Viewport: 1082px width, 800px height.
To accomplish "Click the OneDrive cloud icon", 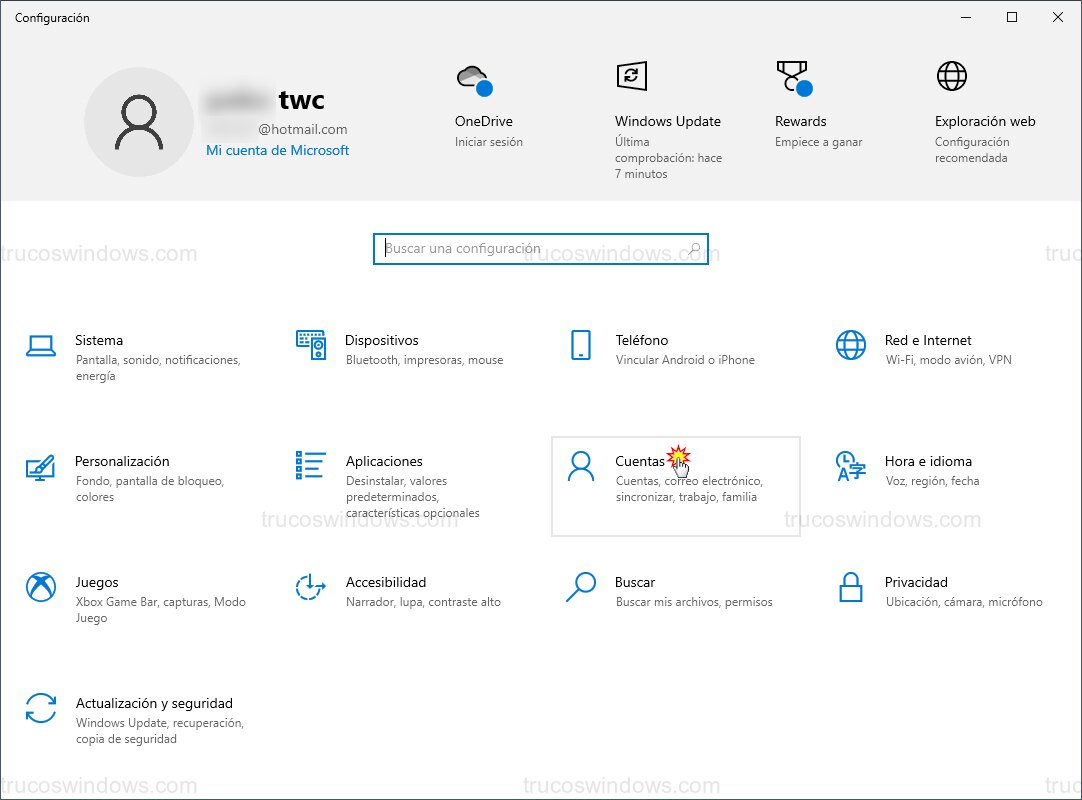I will pos(472,76).
